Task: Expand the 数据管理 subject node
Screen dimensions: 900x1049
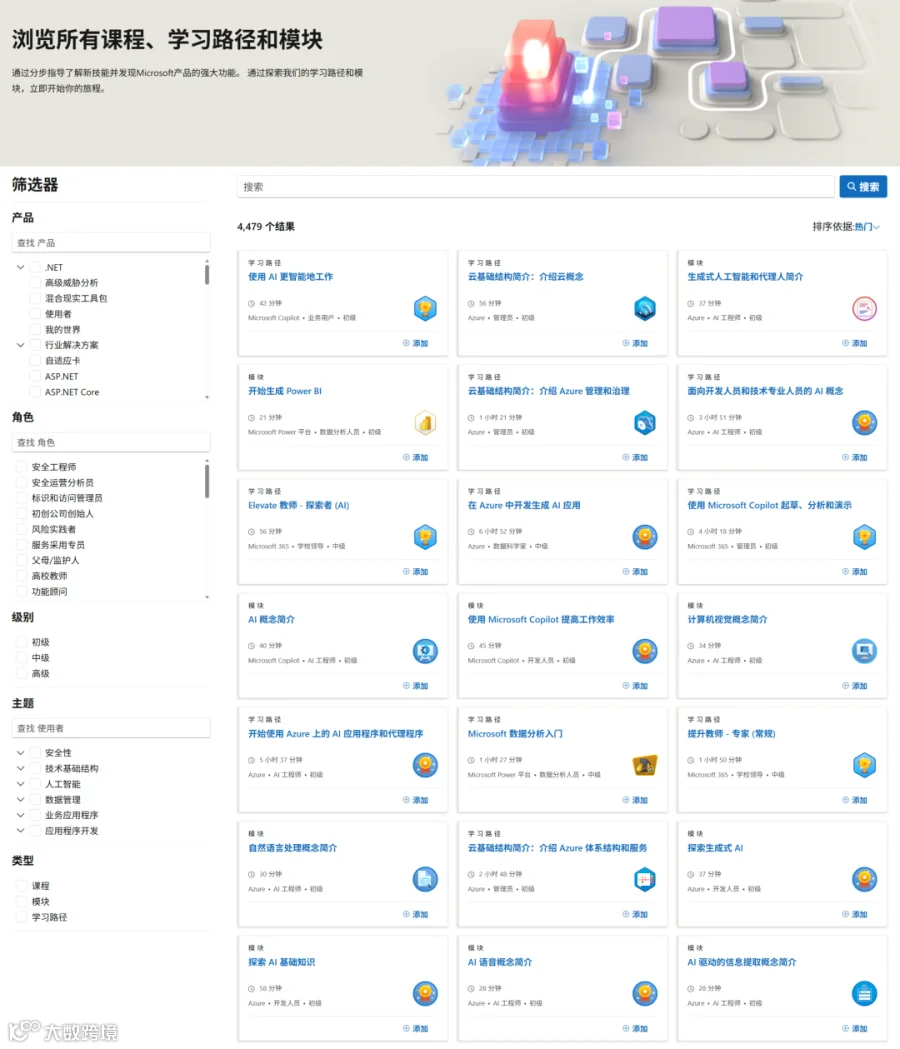Action: tap(20, 799)
